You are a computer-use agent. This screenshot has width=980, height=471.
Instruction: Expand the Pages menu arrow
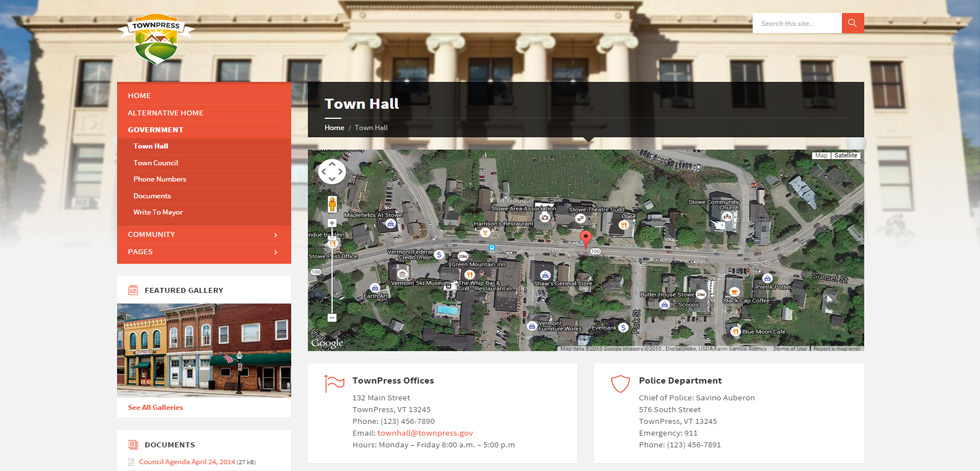pos(276,252)
